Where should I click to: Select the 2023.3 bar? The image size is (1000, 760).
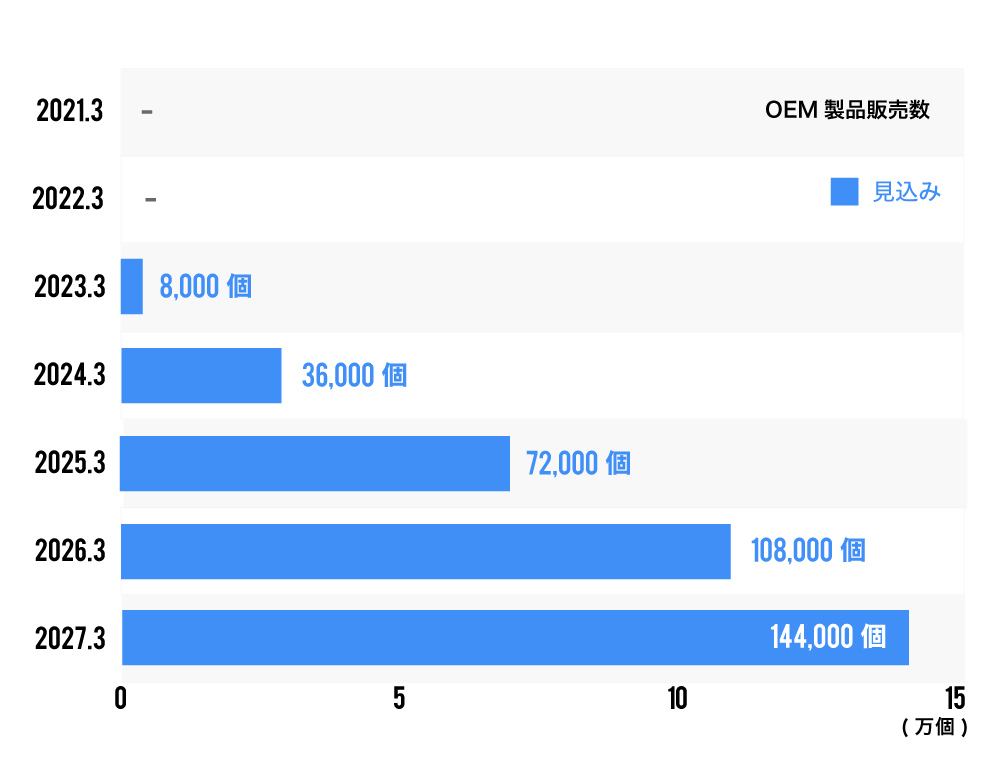[132, 287]
